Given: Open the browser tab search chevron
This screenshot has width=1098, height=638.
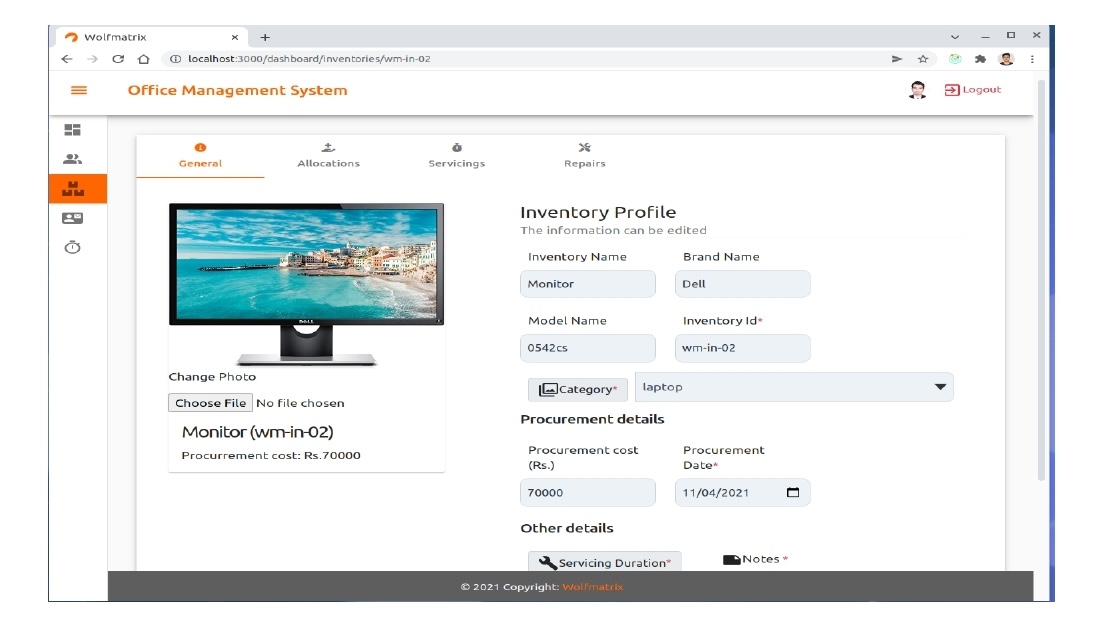Looking at the screenshot, I should 955,36.
